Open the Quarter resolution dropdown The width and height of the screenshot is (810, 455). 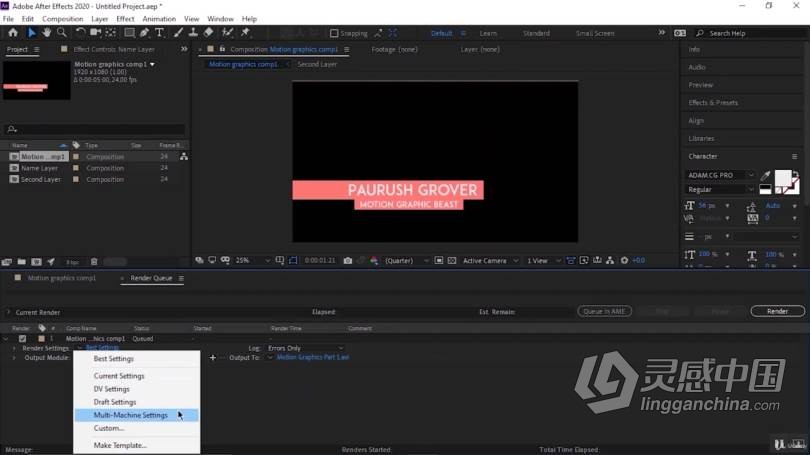[407, 261]
